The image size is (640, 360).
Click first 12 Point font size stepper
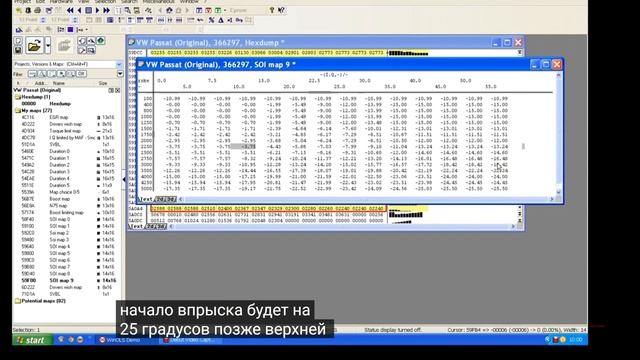(43, 20)
